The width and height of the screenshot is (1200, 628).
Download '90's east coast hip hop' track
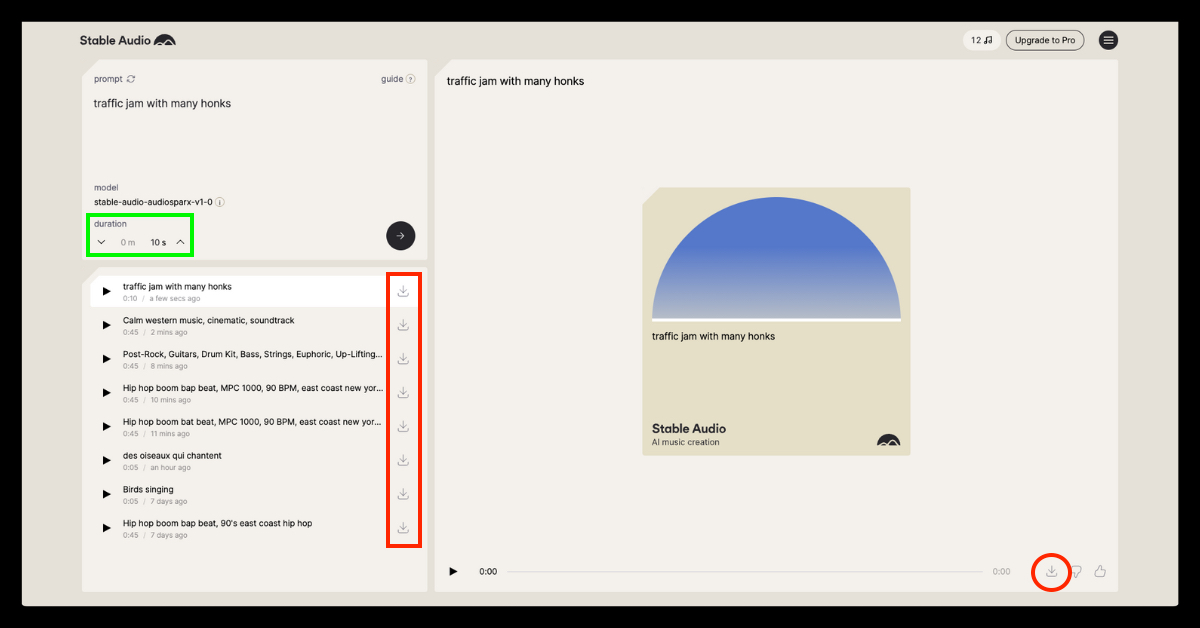[403, 528]
